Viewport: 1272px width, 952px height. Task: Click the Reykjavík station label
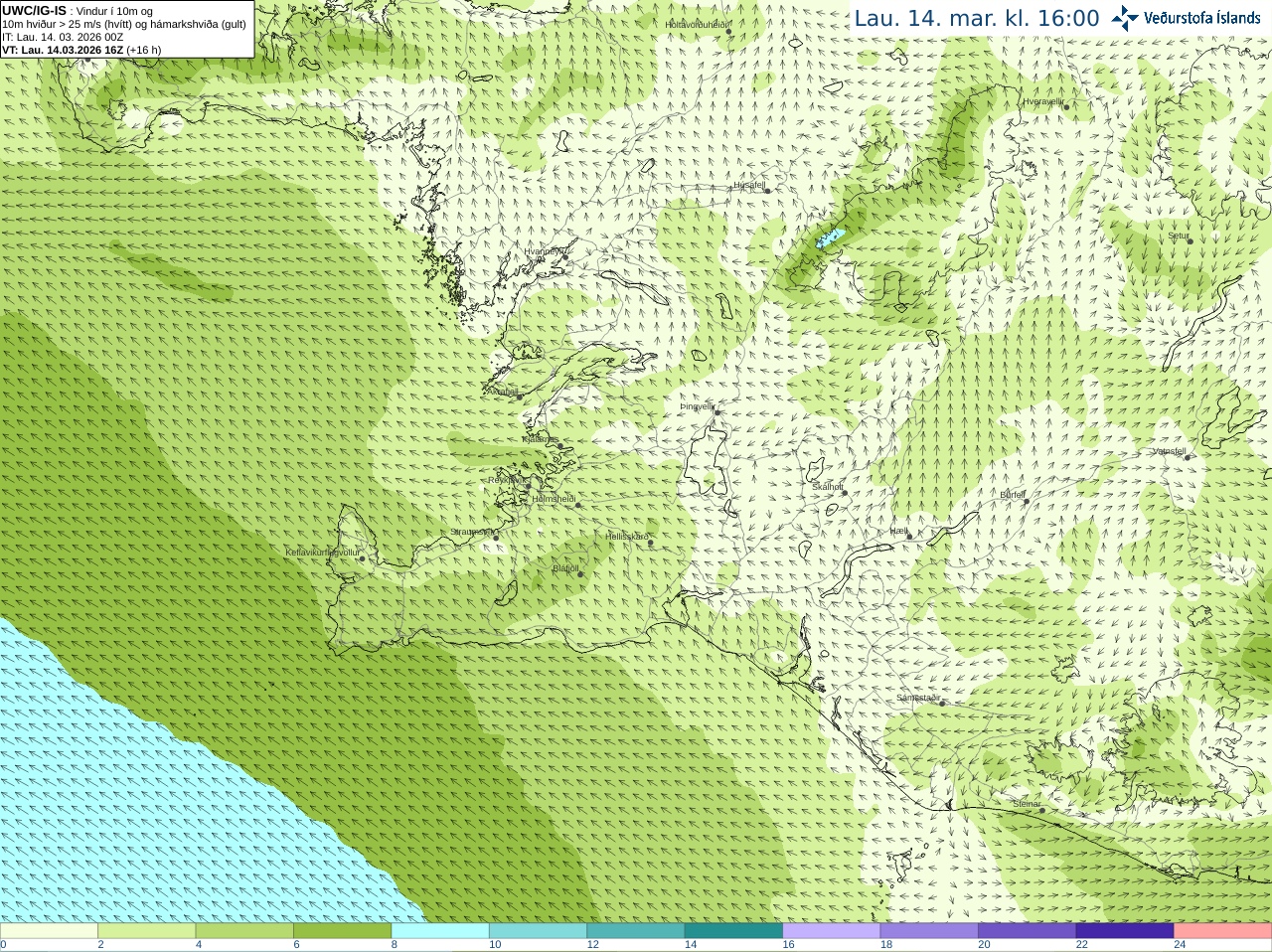(508, 480)
